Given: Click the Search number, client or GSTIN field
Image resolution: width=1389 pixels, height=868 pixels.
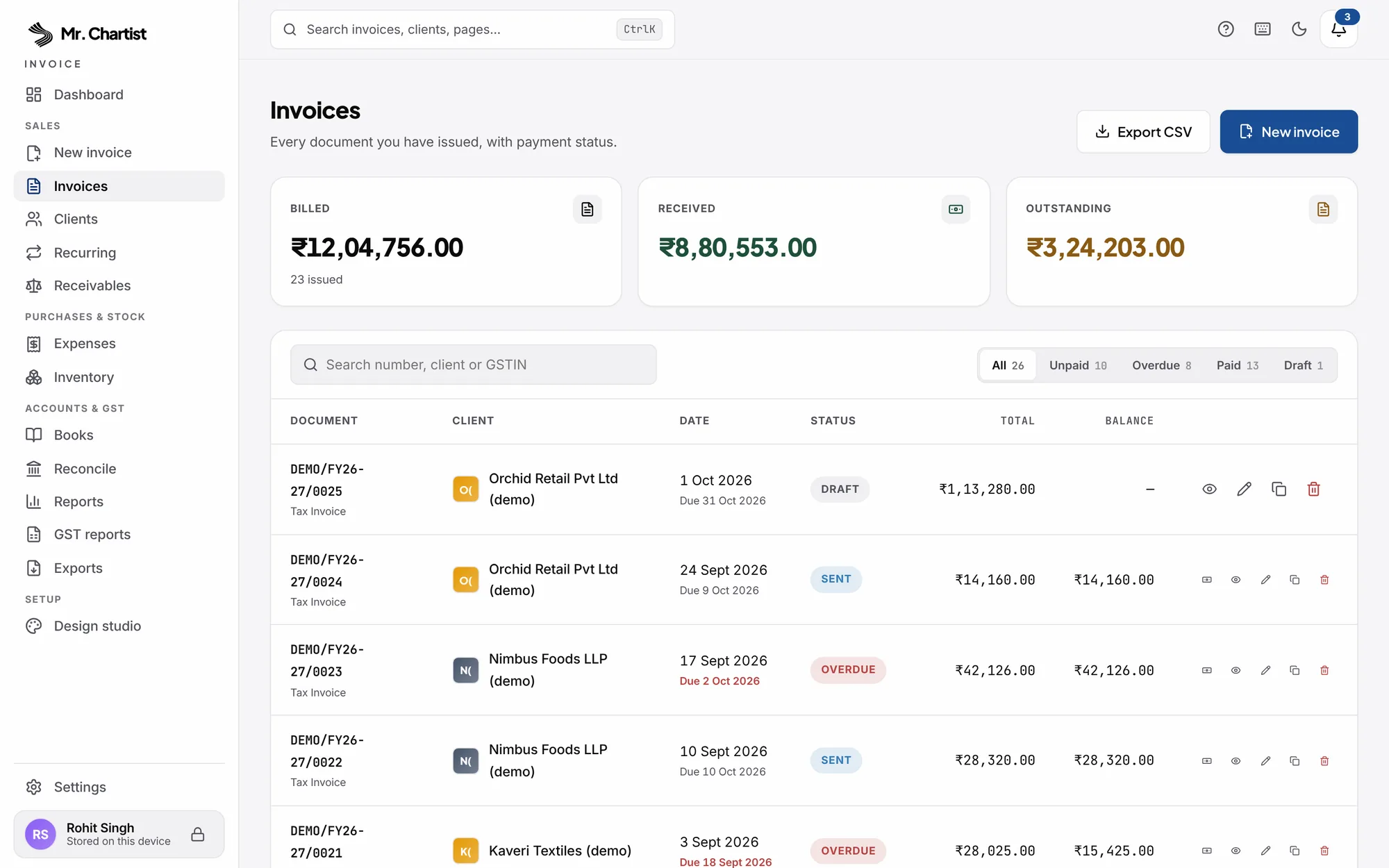Looking at the screenshot, I should (473, 365).
